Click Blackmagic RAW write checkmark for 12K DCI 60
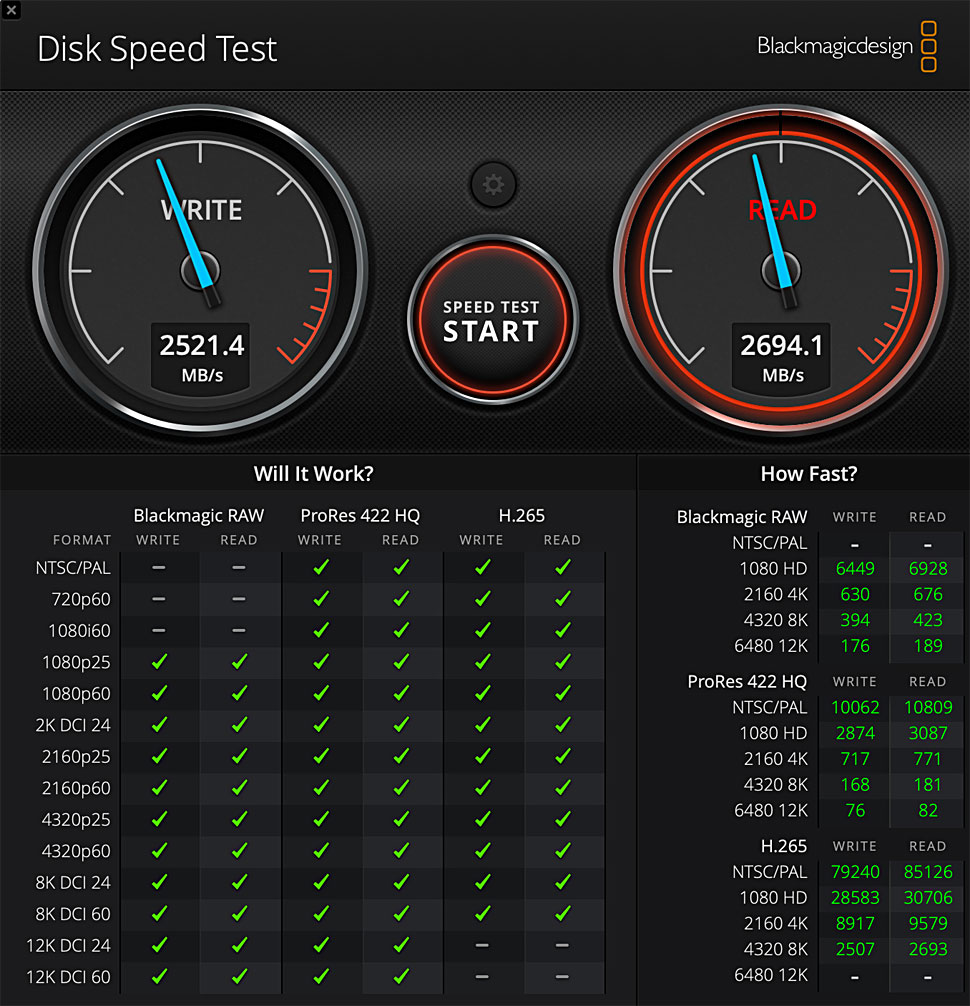970x1006 pixels. (159, 976)
